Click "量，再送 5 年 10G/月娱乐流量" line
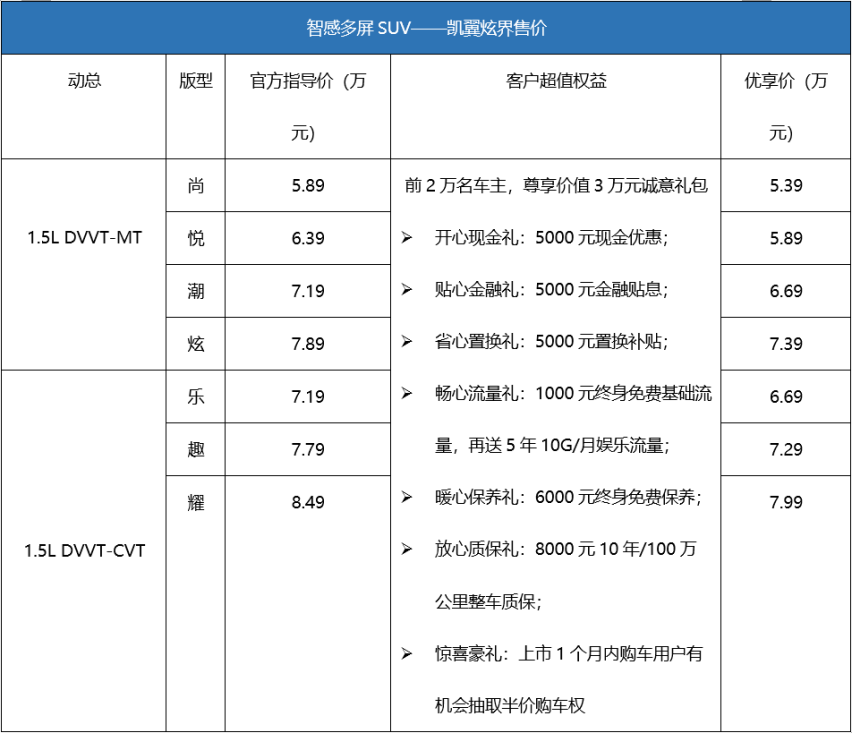The height and width of the screenshot is (733, 852). (x=552, y=445)
